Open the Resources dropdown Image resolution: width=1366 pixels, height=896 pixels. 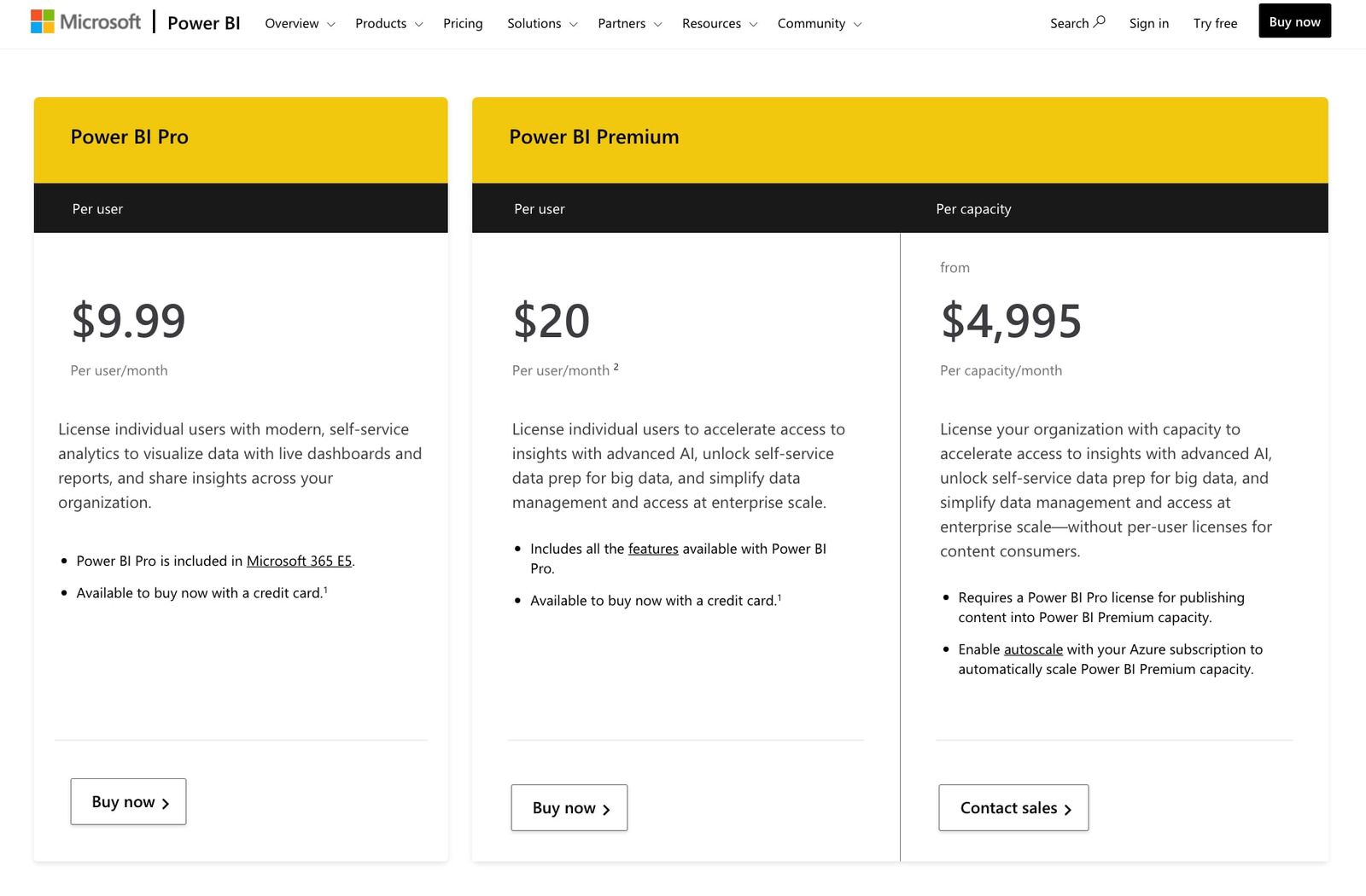click(x=711, y=23)
